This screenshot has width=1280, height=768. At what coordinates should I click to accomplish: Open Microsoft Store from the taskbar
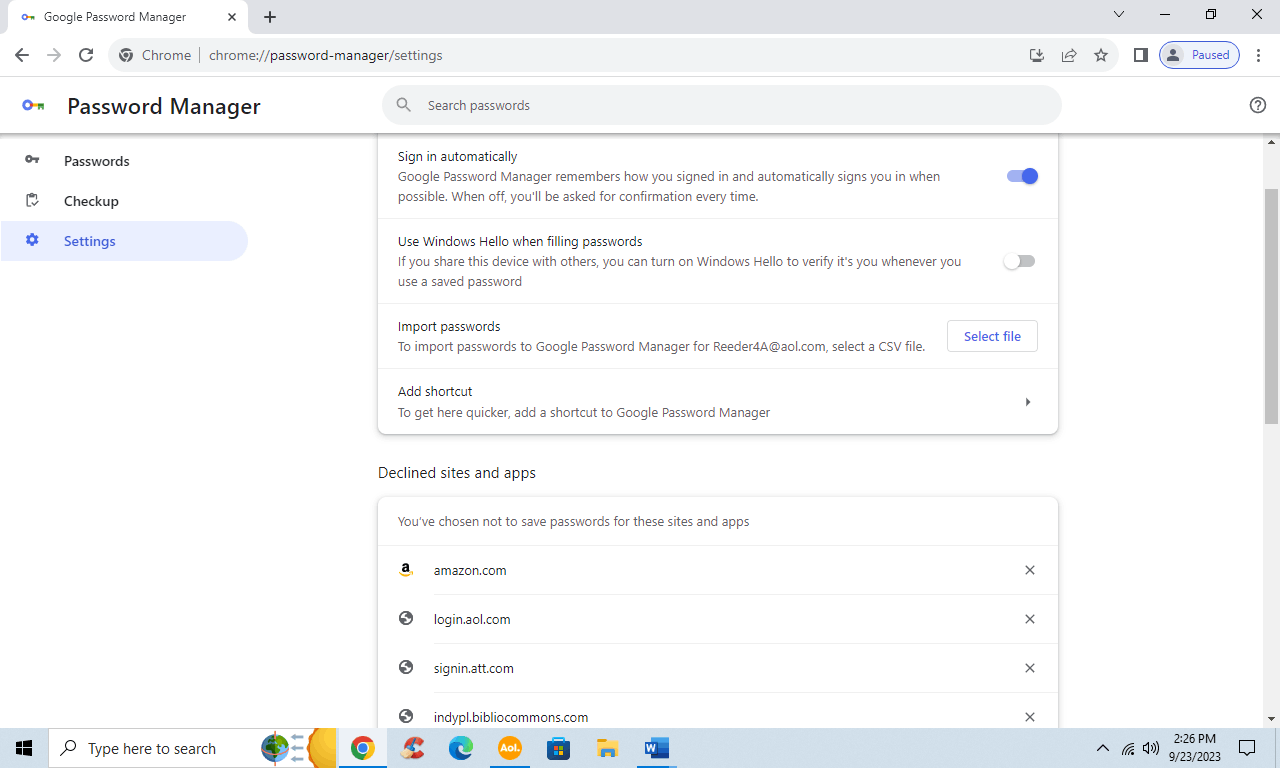[559, 748]
